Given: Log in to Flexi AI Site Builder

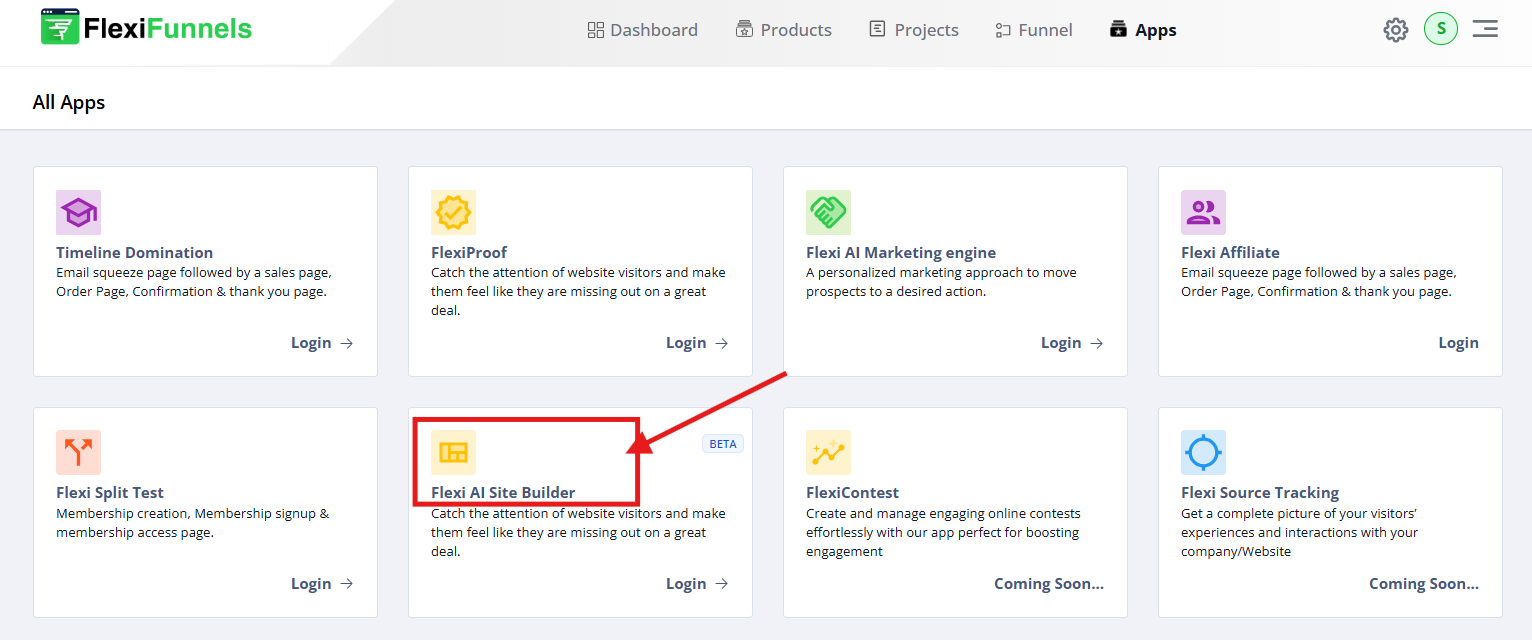Looking at the screenshot, I should [697, 584].
